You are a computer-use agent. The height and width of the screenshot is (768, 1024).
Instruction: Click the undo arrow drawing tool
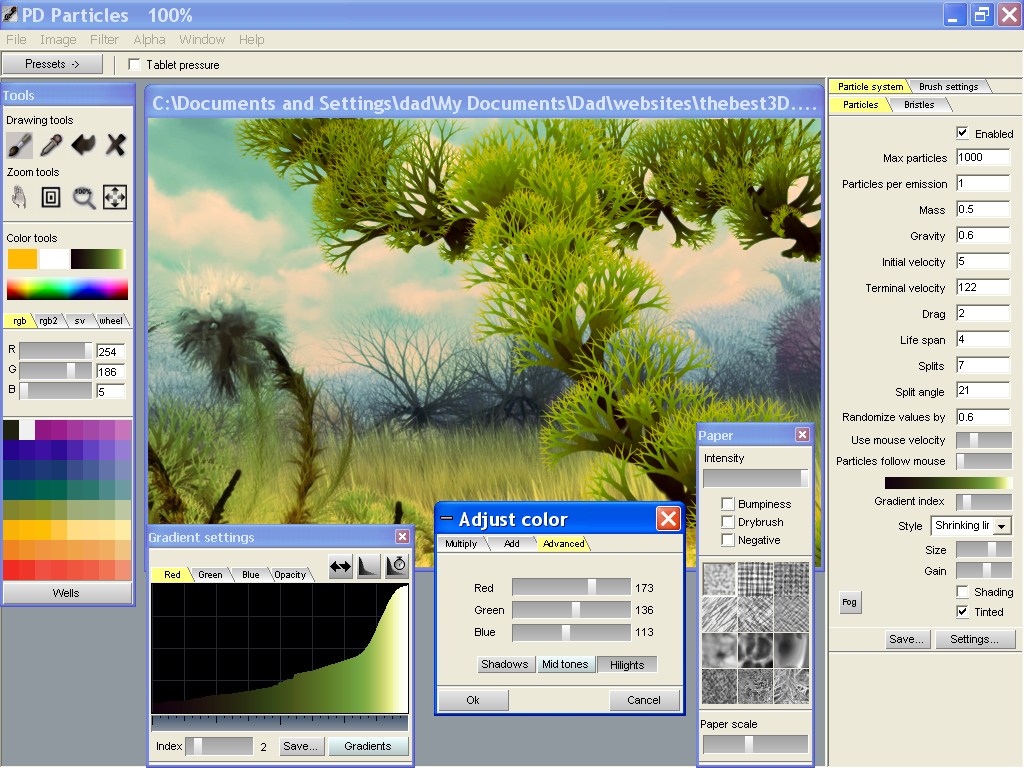pos(83,144)
